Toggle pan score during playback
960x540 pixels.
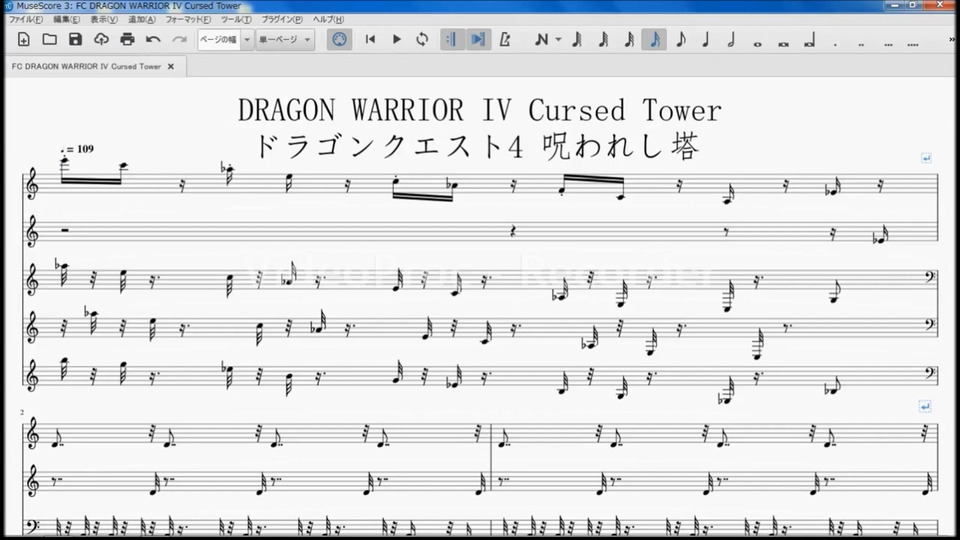coord(478,40)
